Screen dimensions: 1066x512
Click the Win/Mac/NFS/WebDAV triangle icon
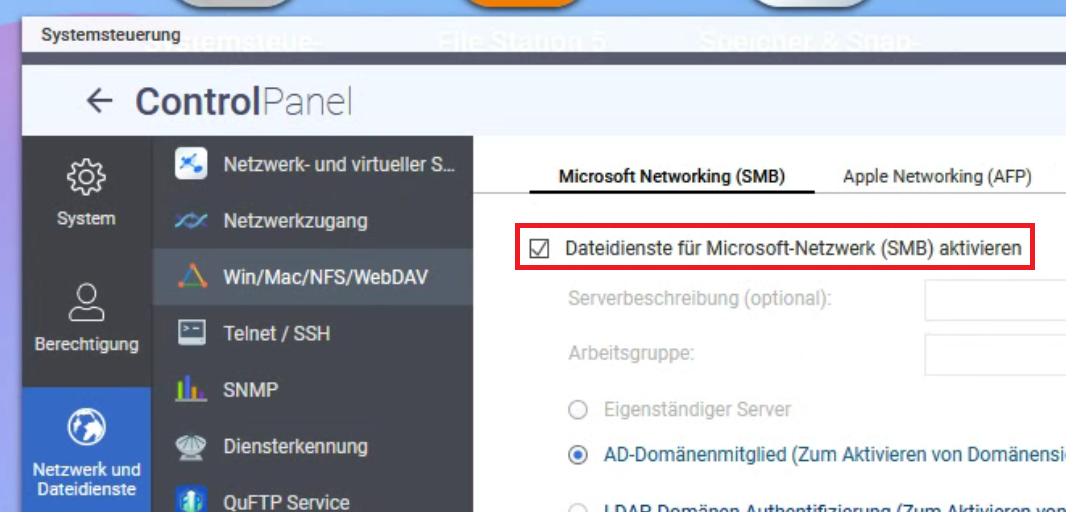pyautogui.click(x=191, y=276)
